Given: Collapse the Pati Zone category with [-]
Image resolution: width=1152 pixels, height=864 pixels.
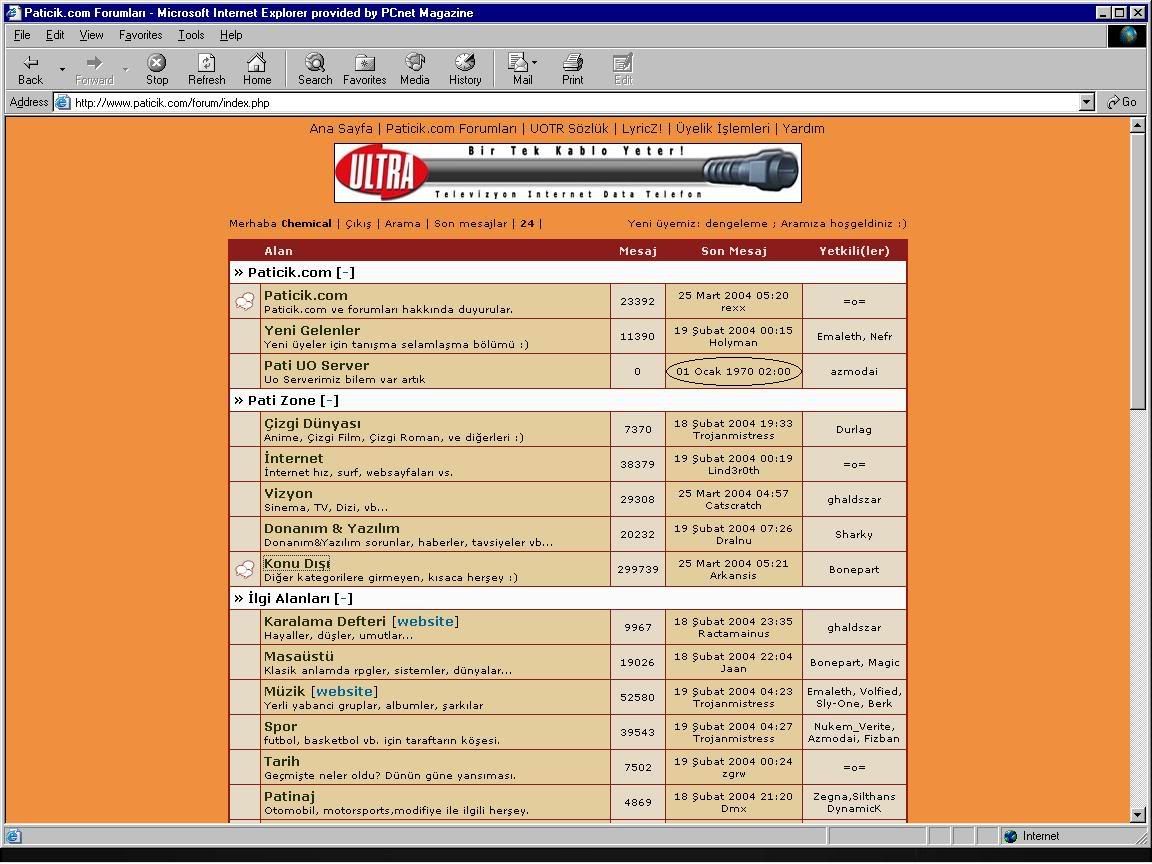Looking at the screenshot, I should (329, 400).
